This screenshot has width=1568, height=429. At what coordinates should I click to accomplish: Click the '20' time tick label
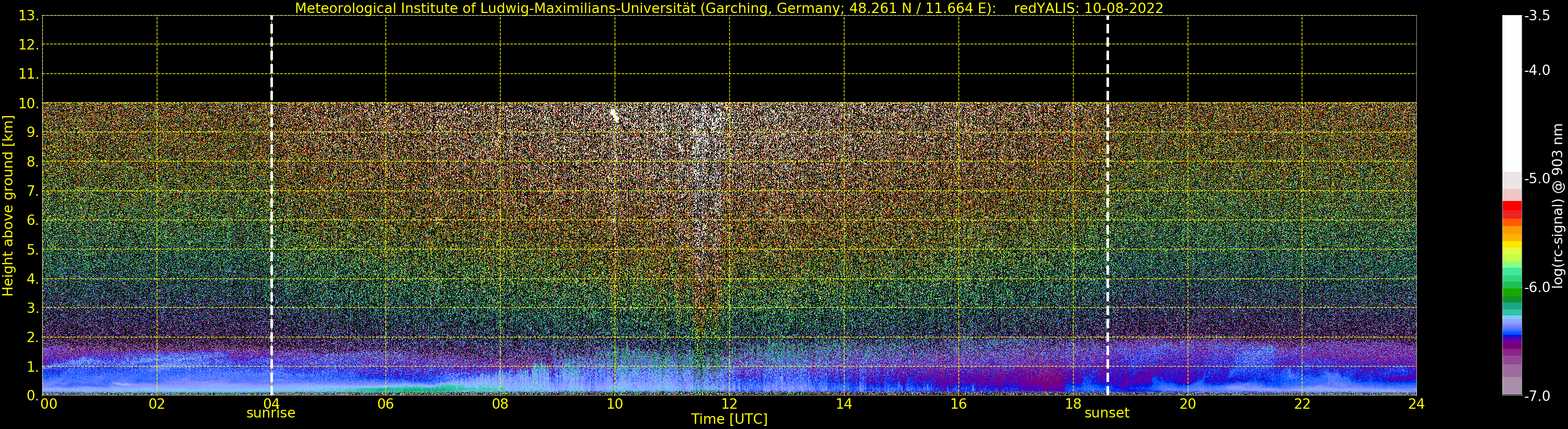[x=1188, y=403]
